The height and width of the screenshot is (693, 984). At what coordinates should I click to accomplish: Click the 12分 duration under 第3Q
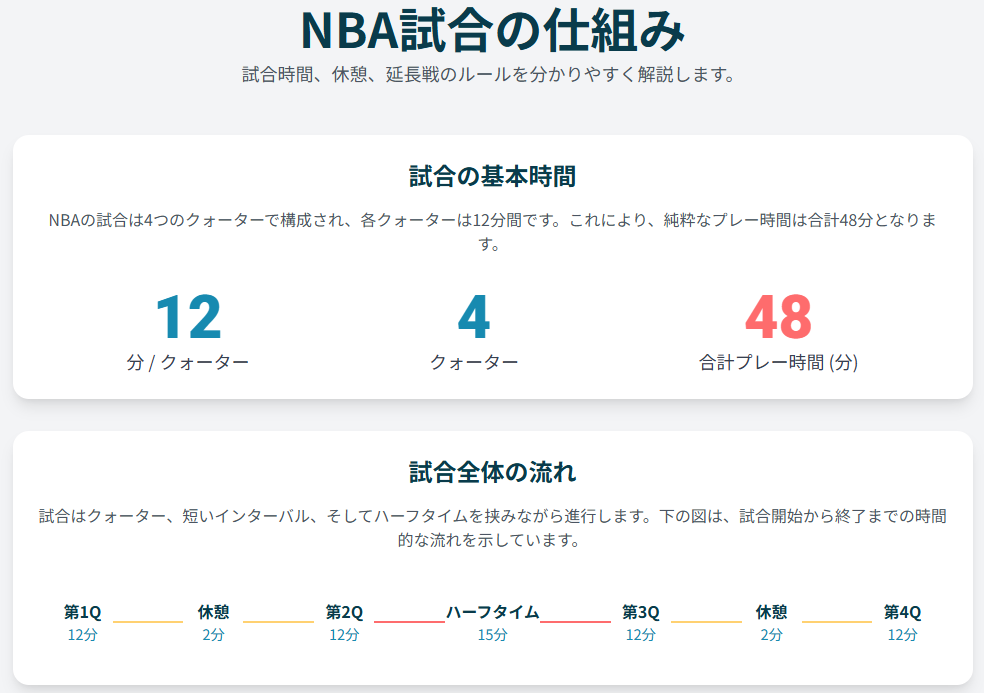[641, 635]
